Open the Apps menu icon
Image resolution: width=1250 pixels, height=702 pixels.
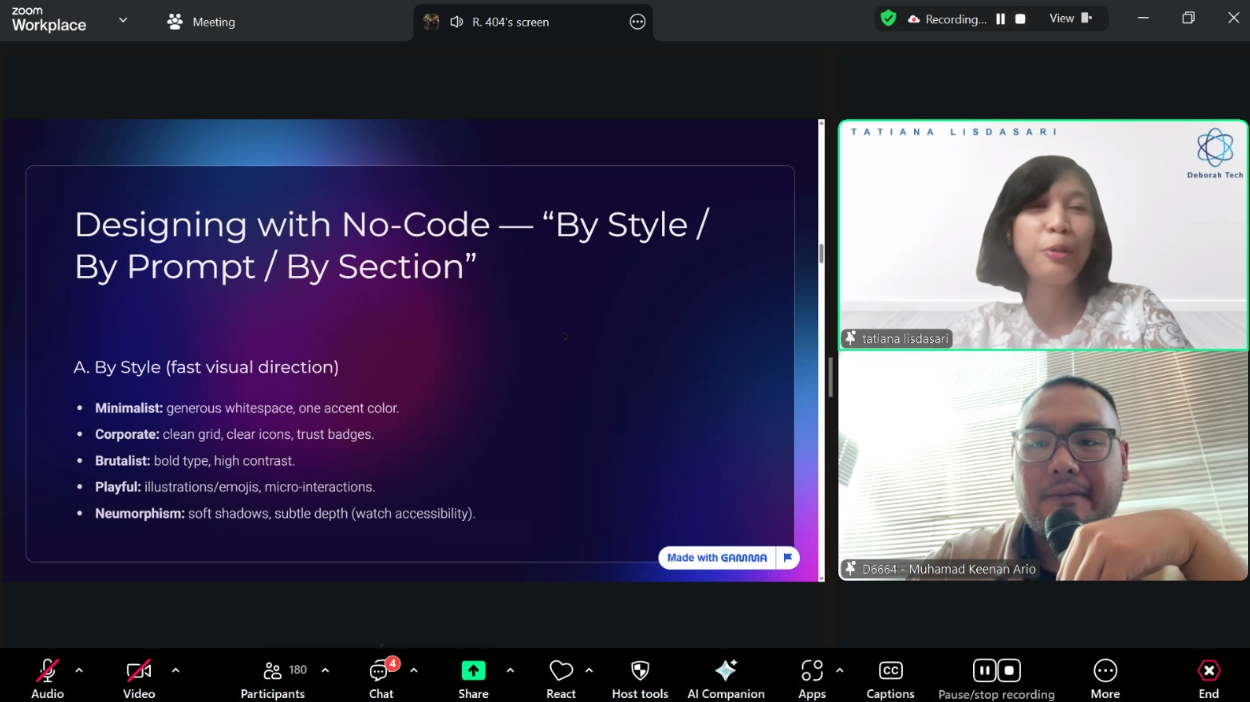[812, 671]
